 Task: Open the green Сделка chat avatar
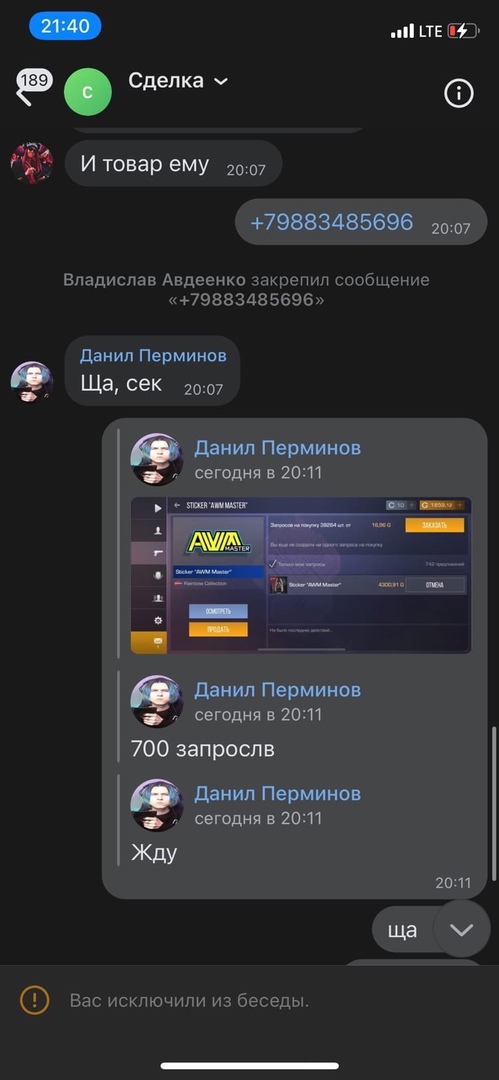(88, 92)
